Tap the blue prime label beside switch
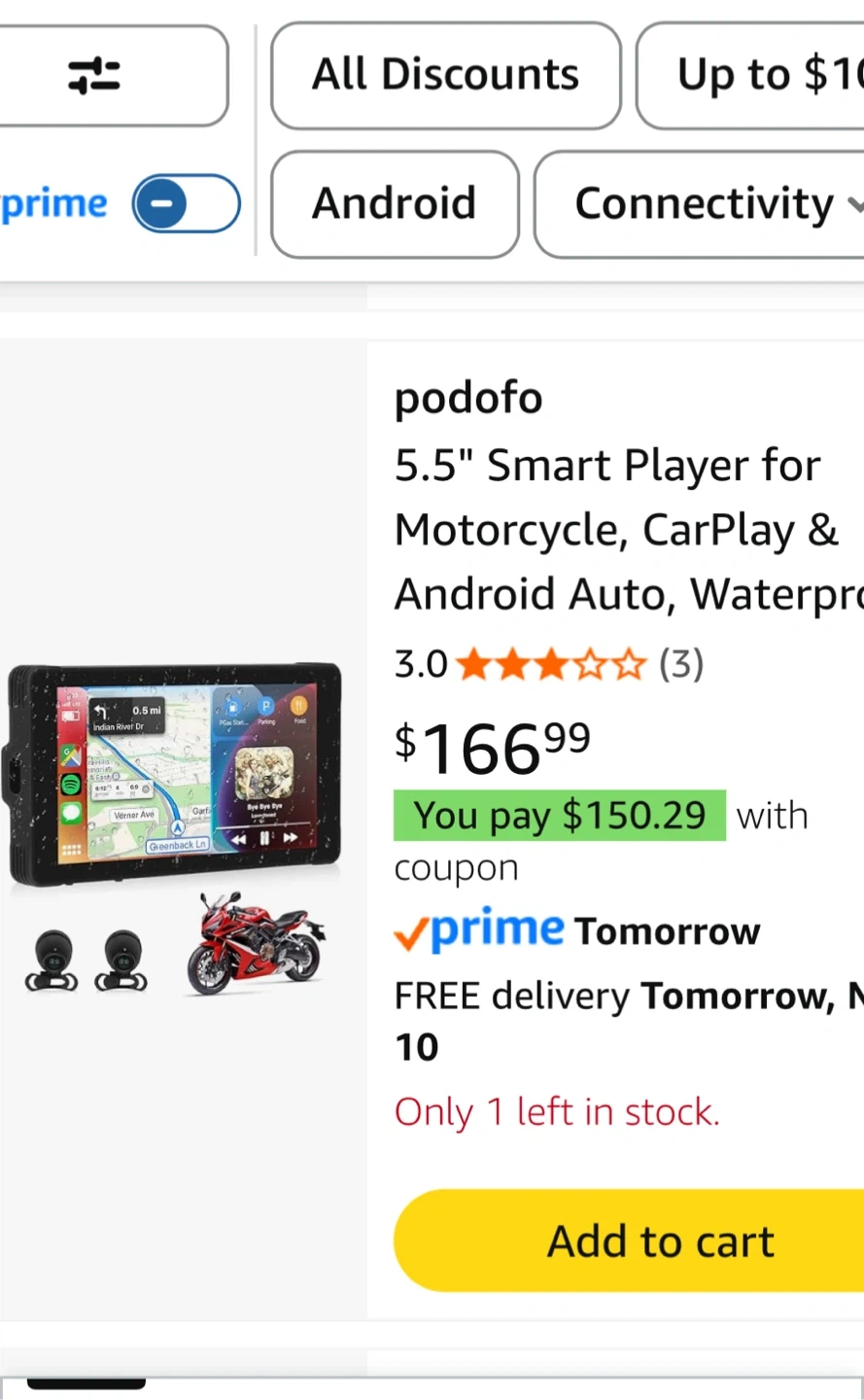Screen dimensions: 864x1400 54,204
